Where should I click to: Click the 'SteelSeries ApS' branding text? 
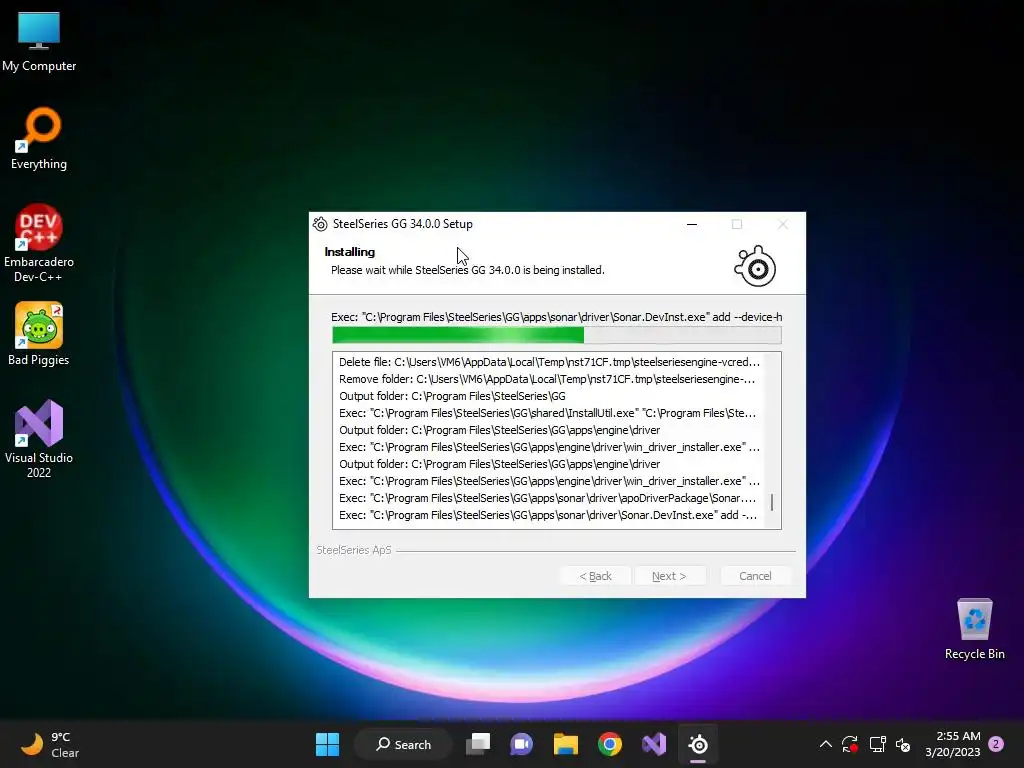[354, 550]
